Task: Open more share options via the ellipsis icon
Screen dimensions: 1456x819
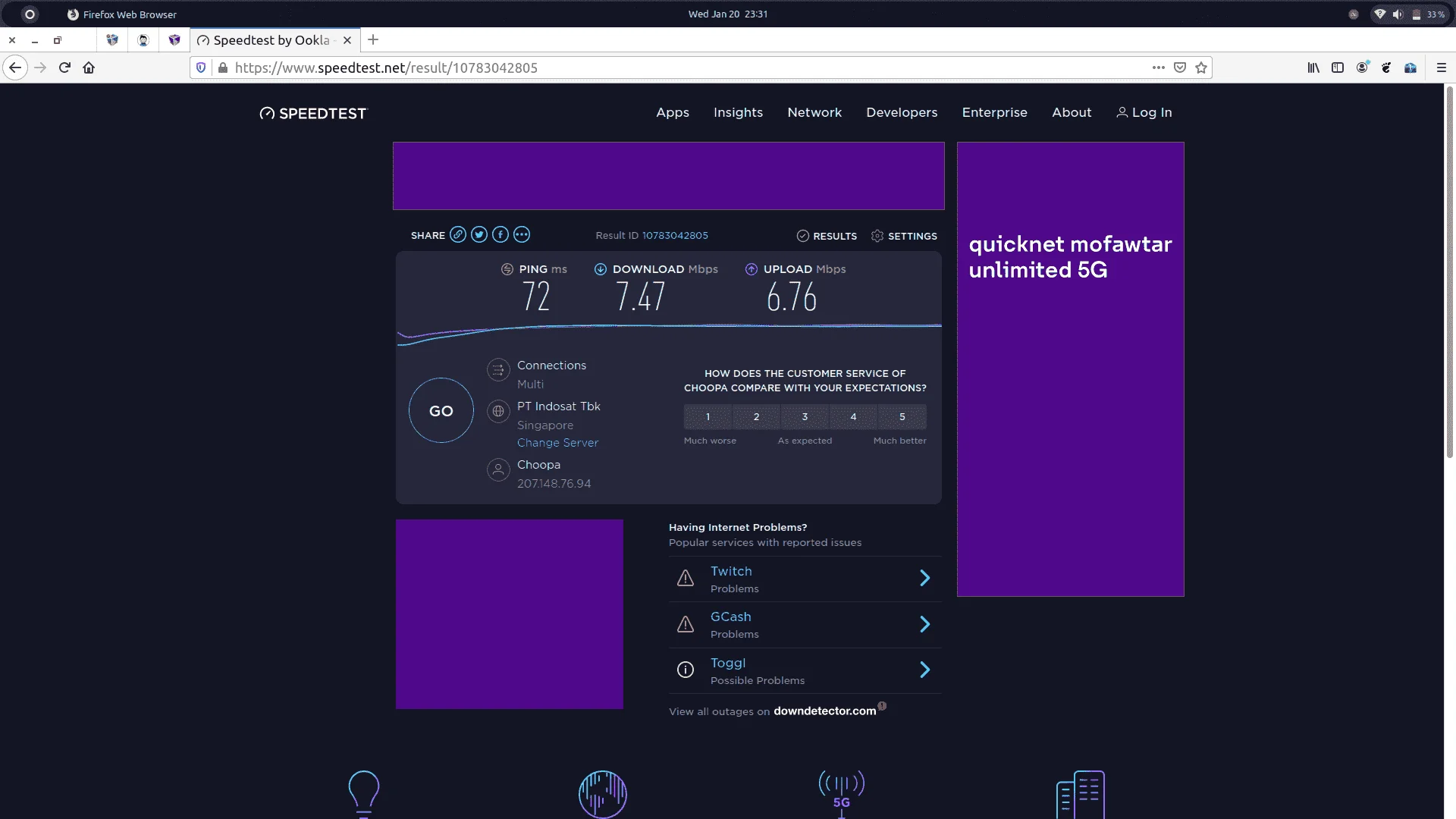Action: [521, 235]
